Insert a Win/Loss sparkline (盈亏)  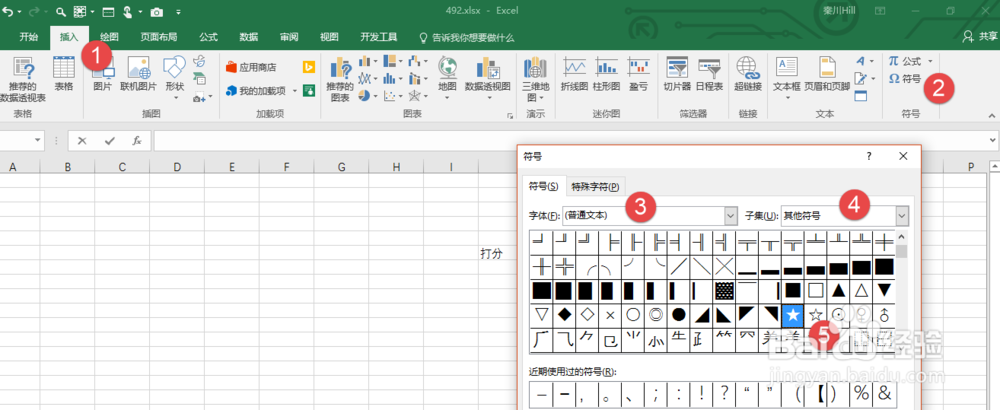point(638,74)
